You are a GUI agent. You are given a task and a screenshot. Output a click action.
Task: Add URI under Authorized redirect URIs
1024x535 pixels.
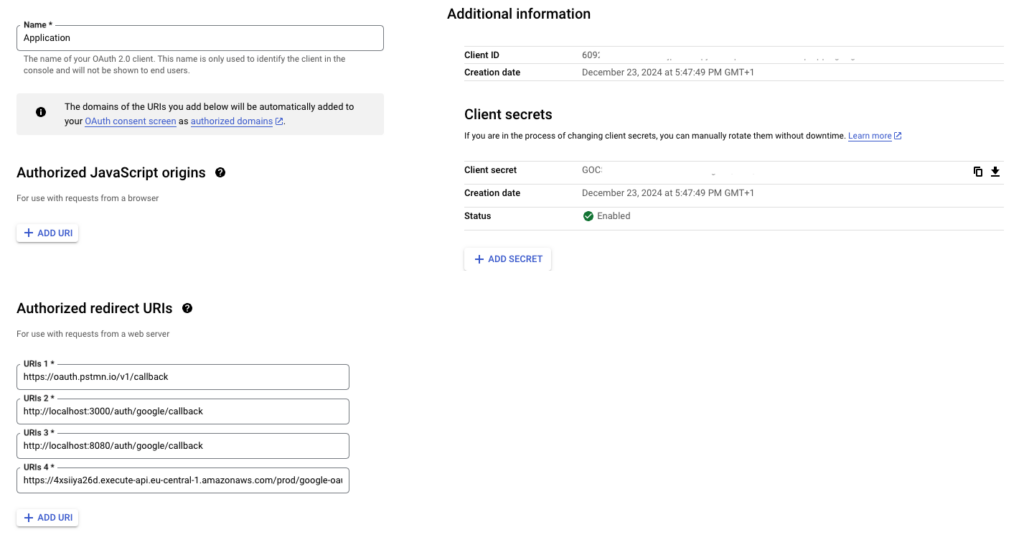point(47,517)
